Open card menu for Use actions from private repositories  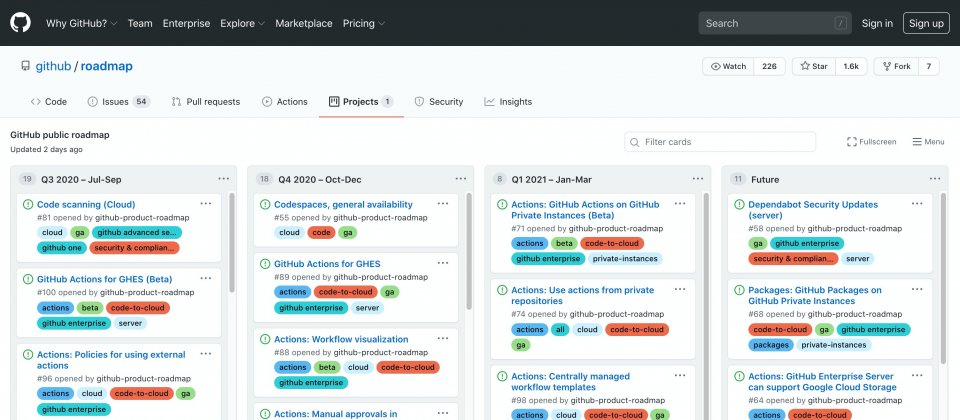pos(680,289)
